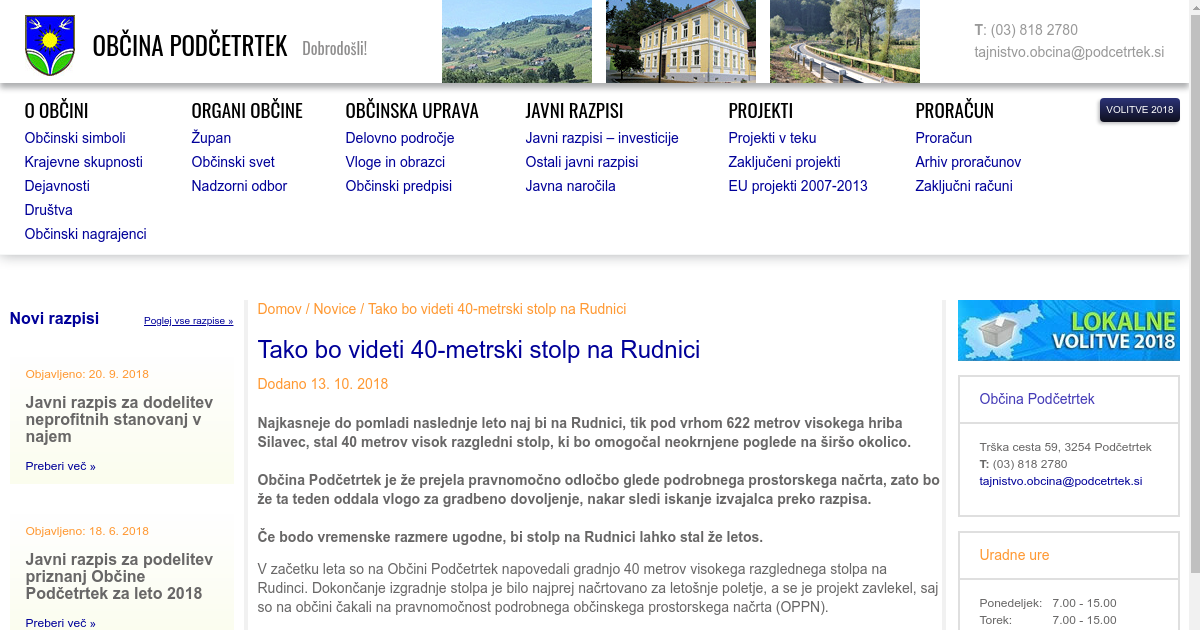1200x630 pixels.
Task: Click Domov in the breadcrumb
Action: click(279, 309)
